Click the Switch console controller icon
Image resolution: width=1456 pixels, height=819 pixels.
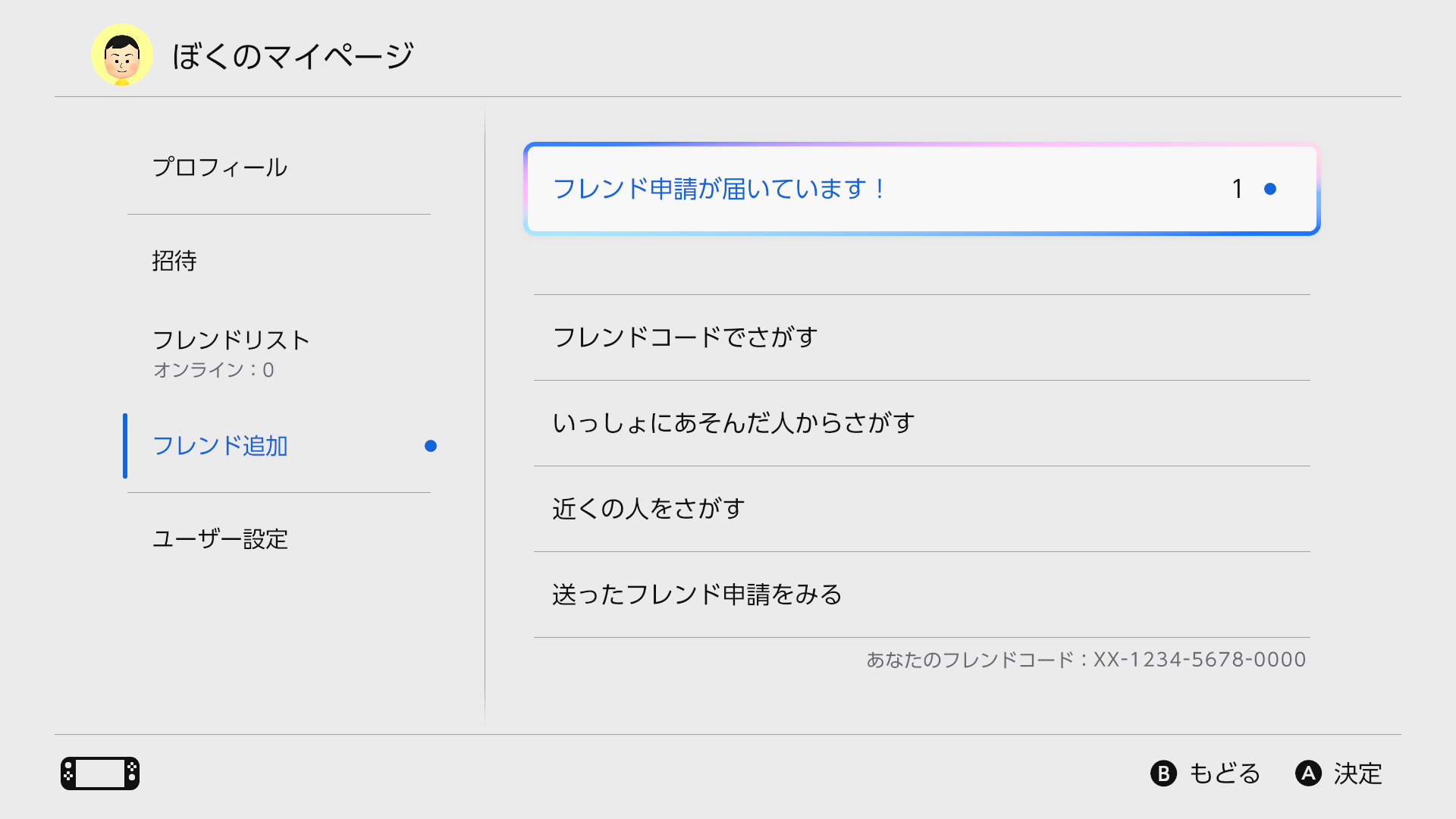[x=100, y=773]
